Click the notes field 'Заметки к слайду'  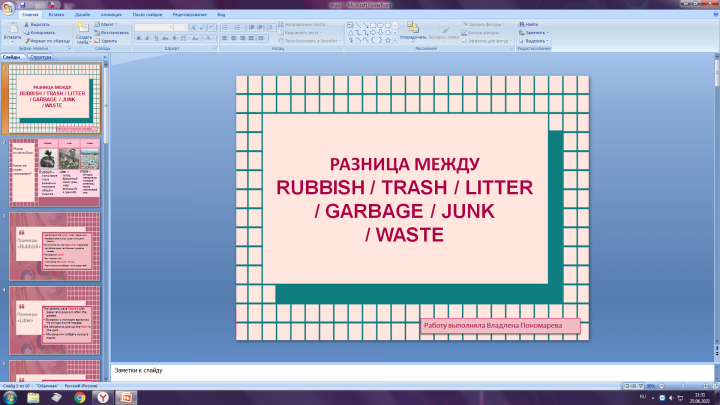coord(412,371)
